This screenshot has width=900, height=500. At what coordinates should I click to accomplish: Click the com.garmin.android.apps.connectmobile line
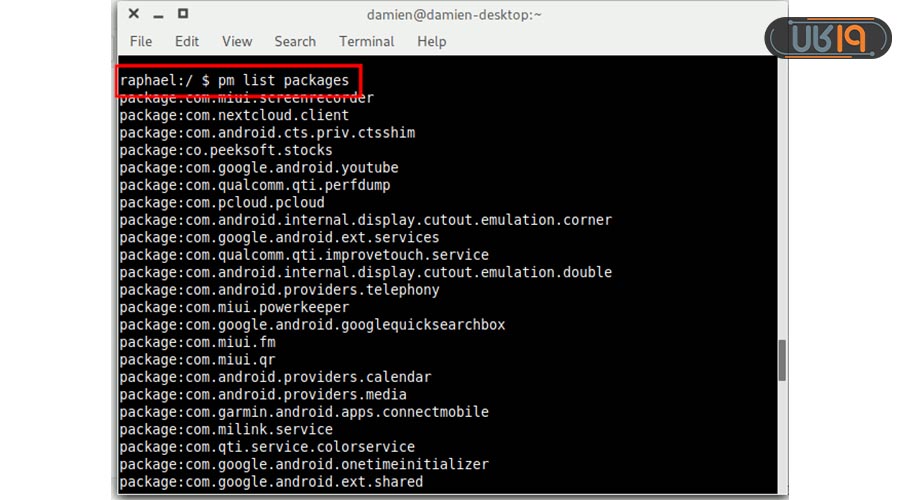pos(304,412)
